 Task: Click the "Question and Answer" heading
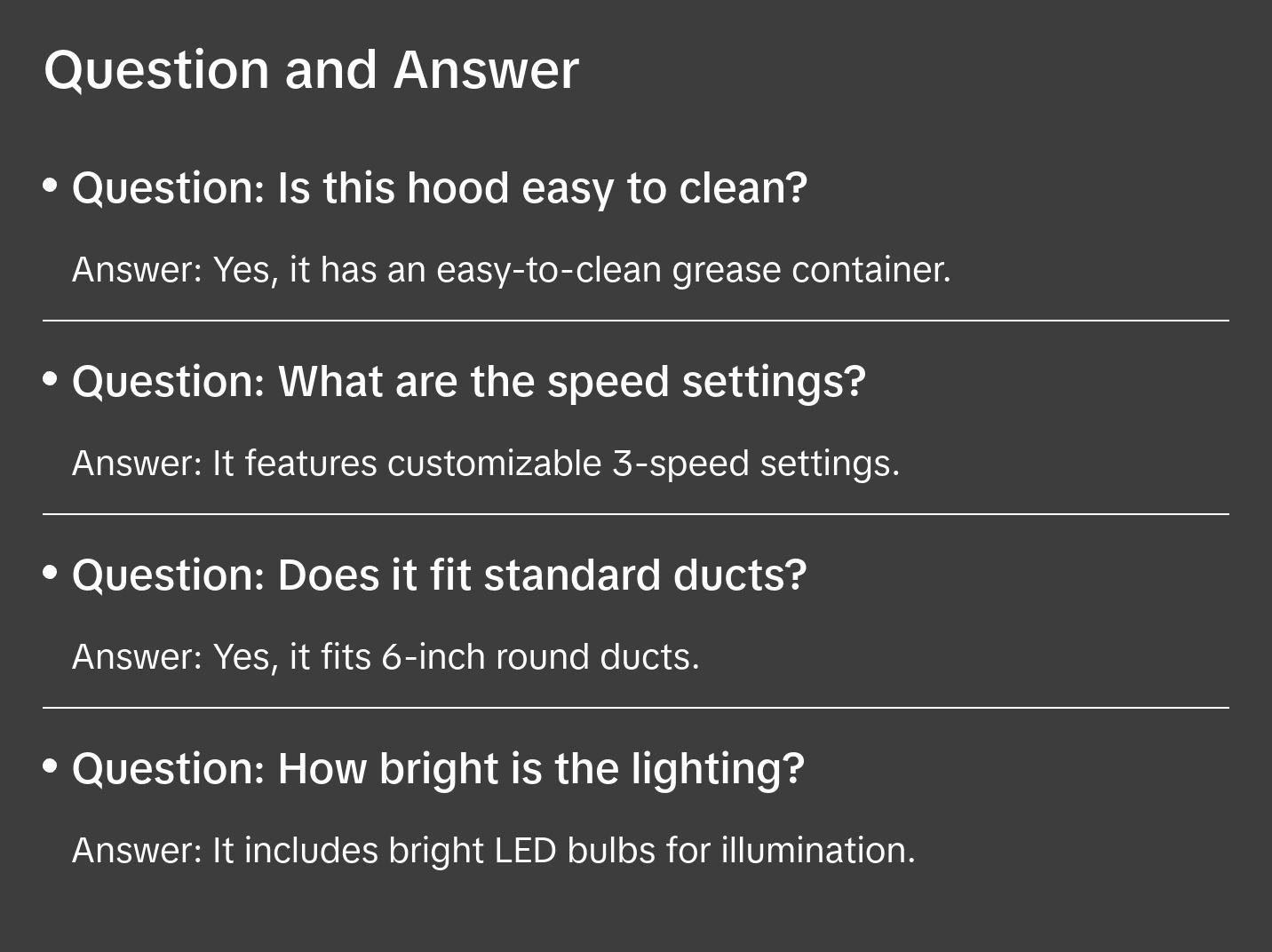311,69
